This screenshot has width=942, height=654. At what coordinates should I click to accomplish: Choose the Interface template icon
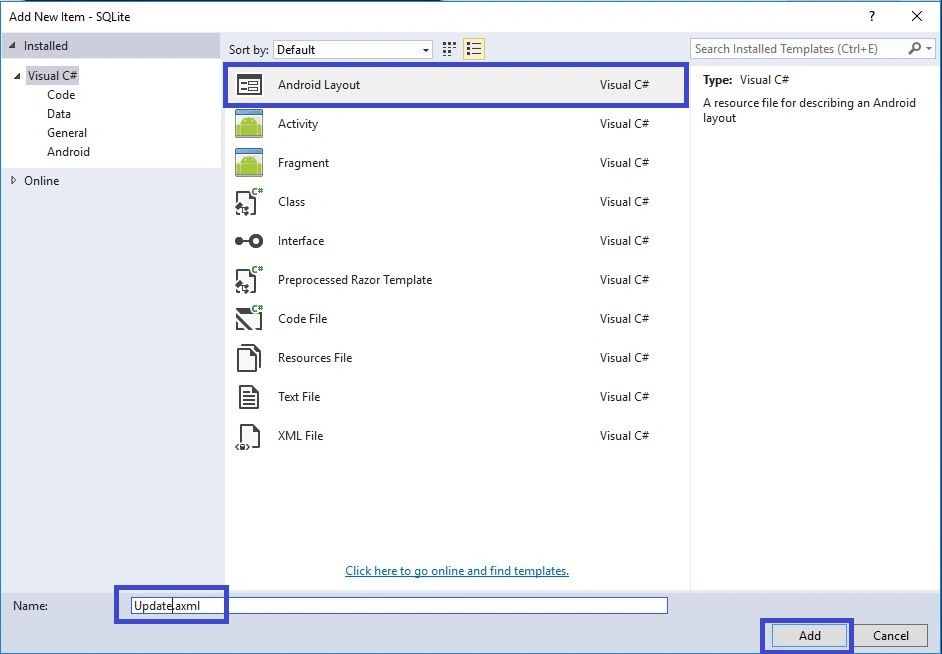pyautogui.click(x=249, y=241)
